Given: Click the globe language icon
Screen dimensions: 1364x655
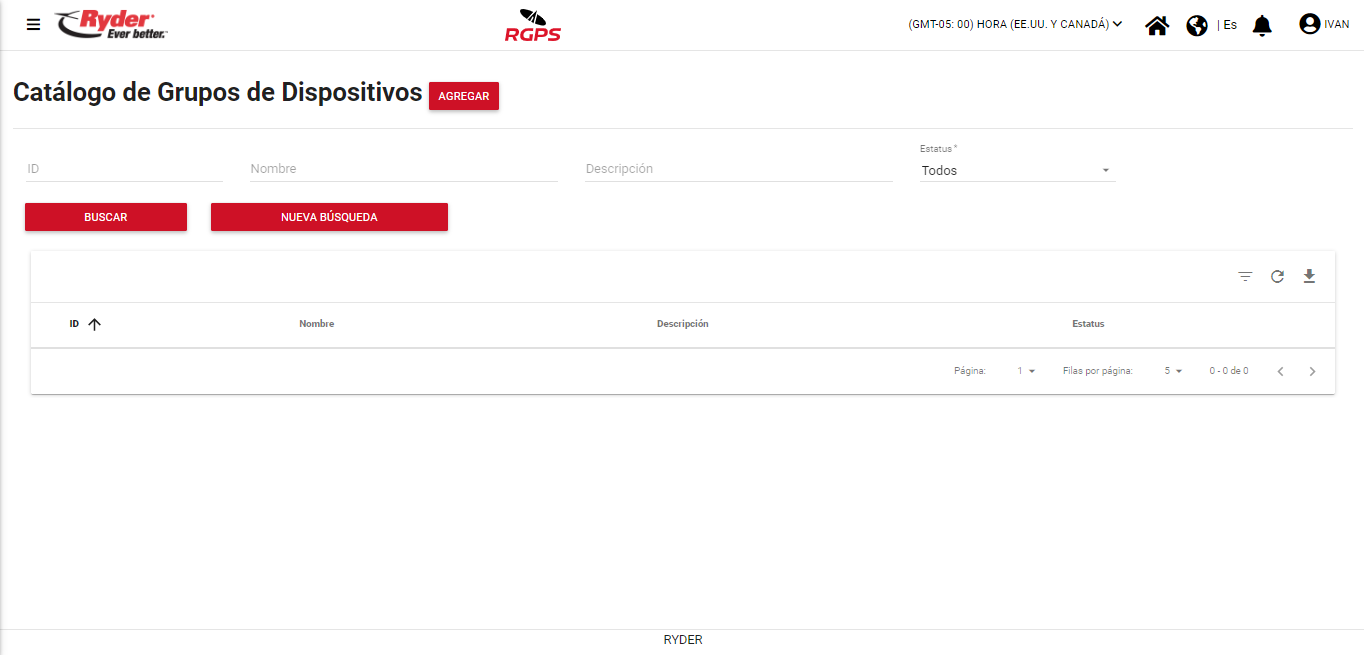Looking at the screenshot, I should [x=1197, y=25].
